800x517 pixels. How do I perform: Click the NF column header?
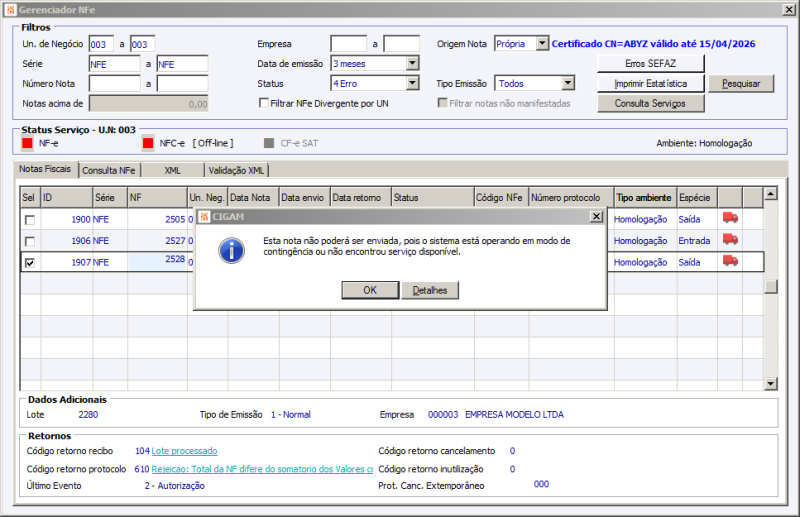[x=157, y=198]
